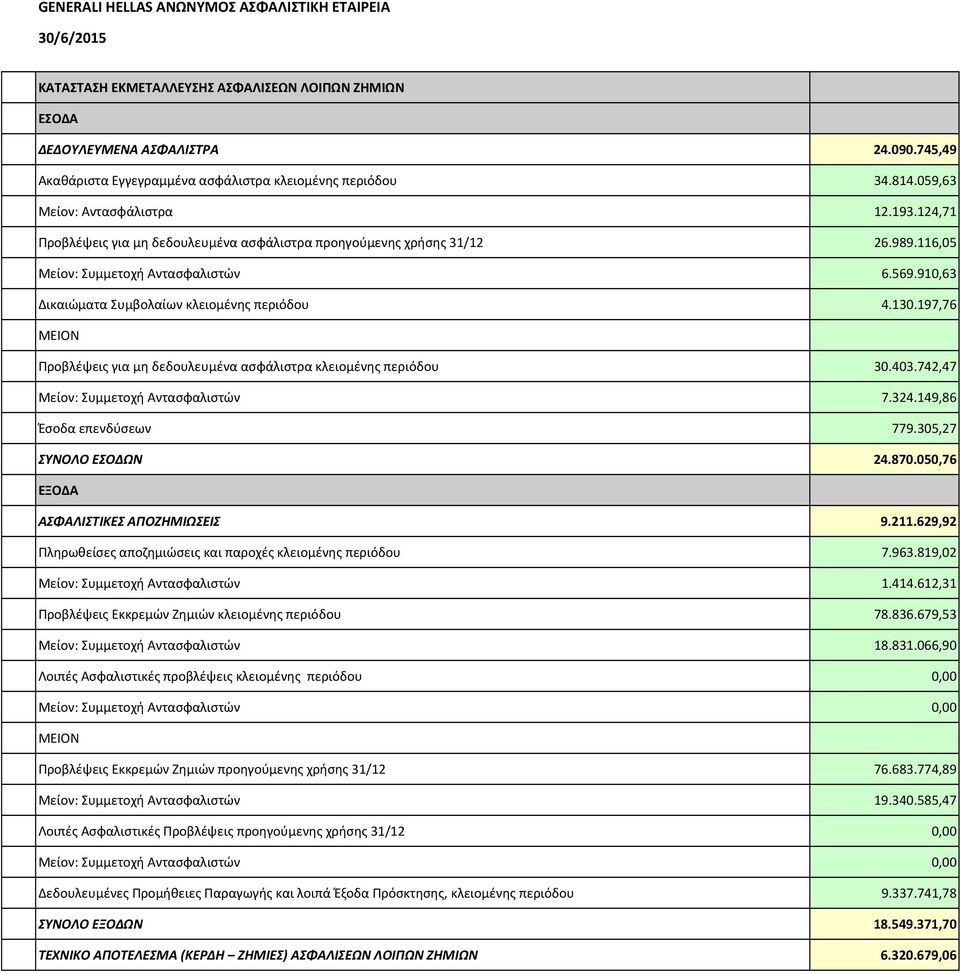Click 'Λοιπές Ασφαλιστικές Προβλέψεις προηγούμενης χρήσης 31/12' label
This screenshot has width=960, height=974.
coord(221,832)
